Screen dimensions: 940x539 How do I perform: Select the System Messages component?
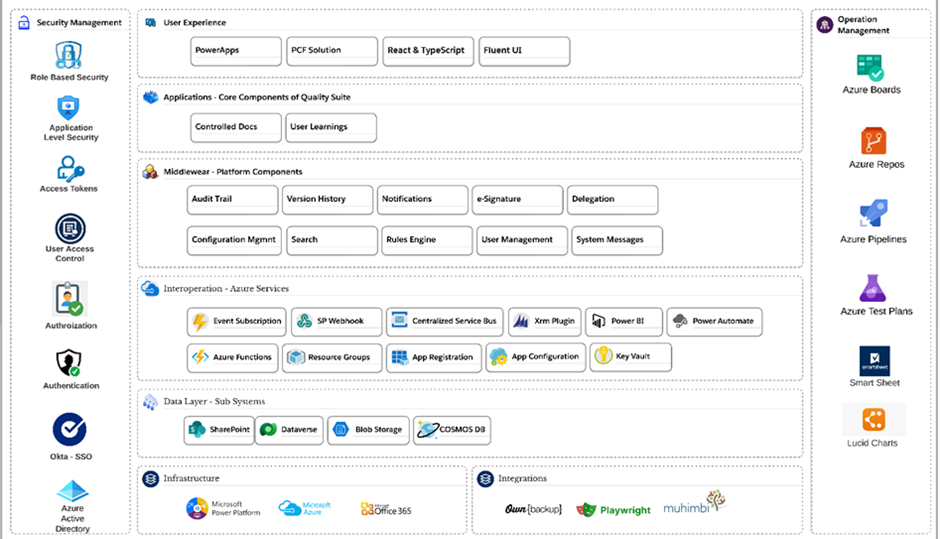(617, 240)
